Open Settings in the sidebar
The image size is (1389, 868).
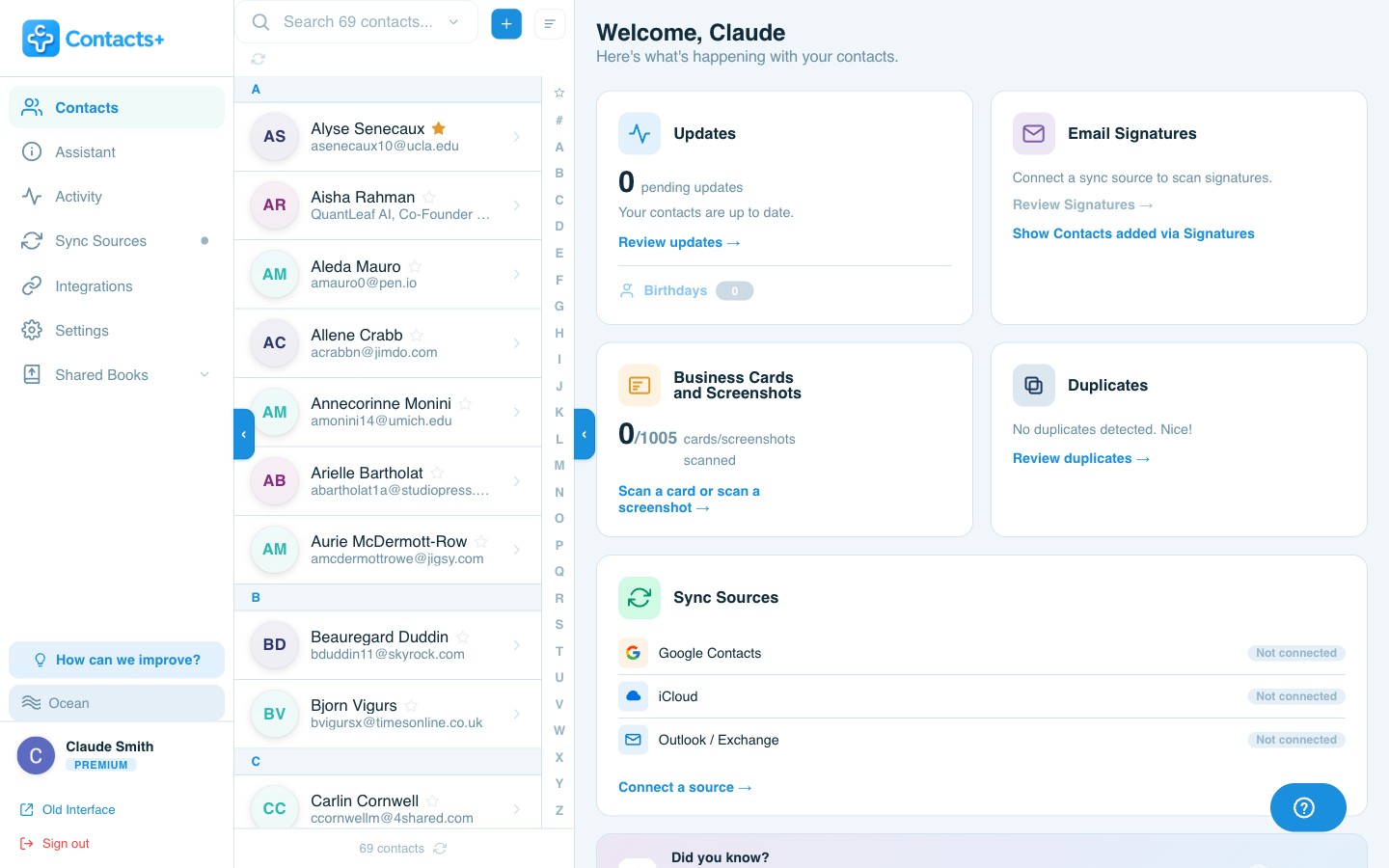[117, 331]
